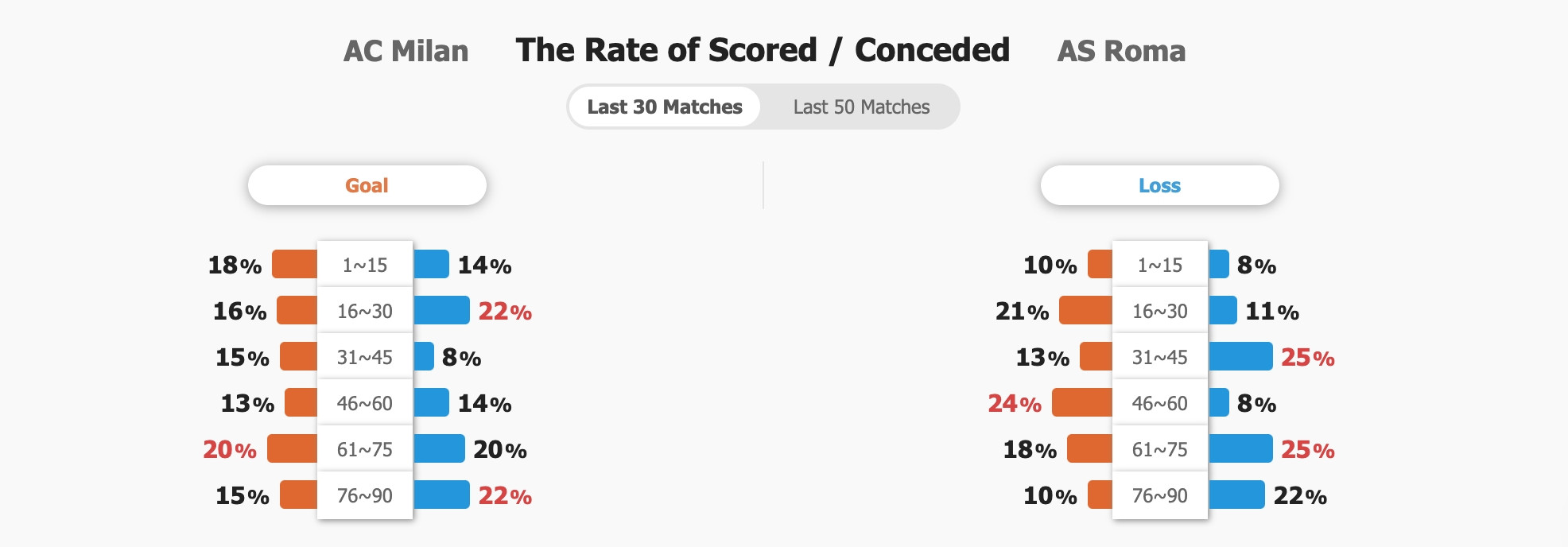The width and height of the screenshot is (1568, 547).
Task: Click the orange 18% bar for 1~15 goals
Action: [295, 264]
